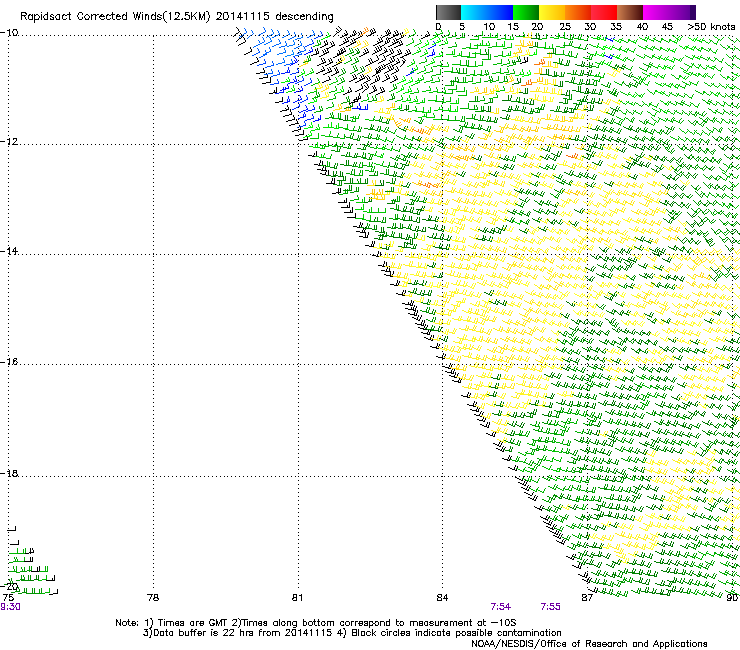Click the 'NOAA/NESDIS/Office of Research and Applications' credit
The height and width of the screenshot is (650, 740).
[x=589, y=643]
